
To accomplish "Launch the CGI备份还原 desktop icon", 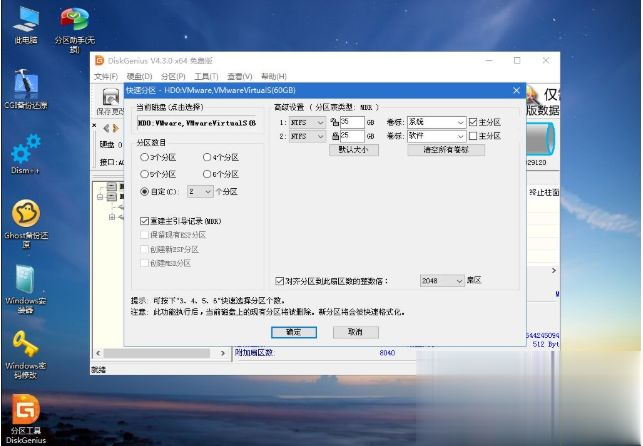I will point(26,89).
